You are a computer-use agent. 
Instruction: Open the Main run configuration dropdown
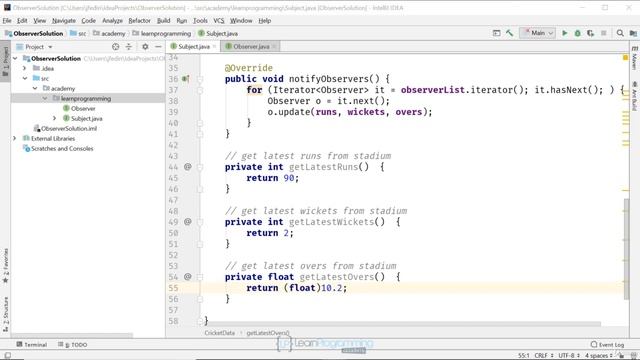pos(538,33)
